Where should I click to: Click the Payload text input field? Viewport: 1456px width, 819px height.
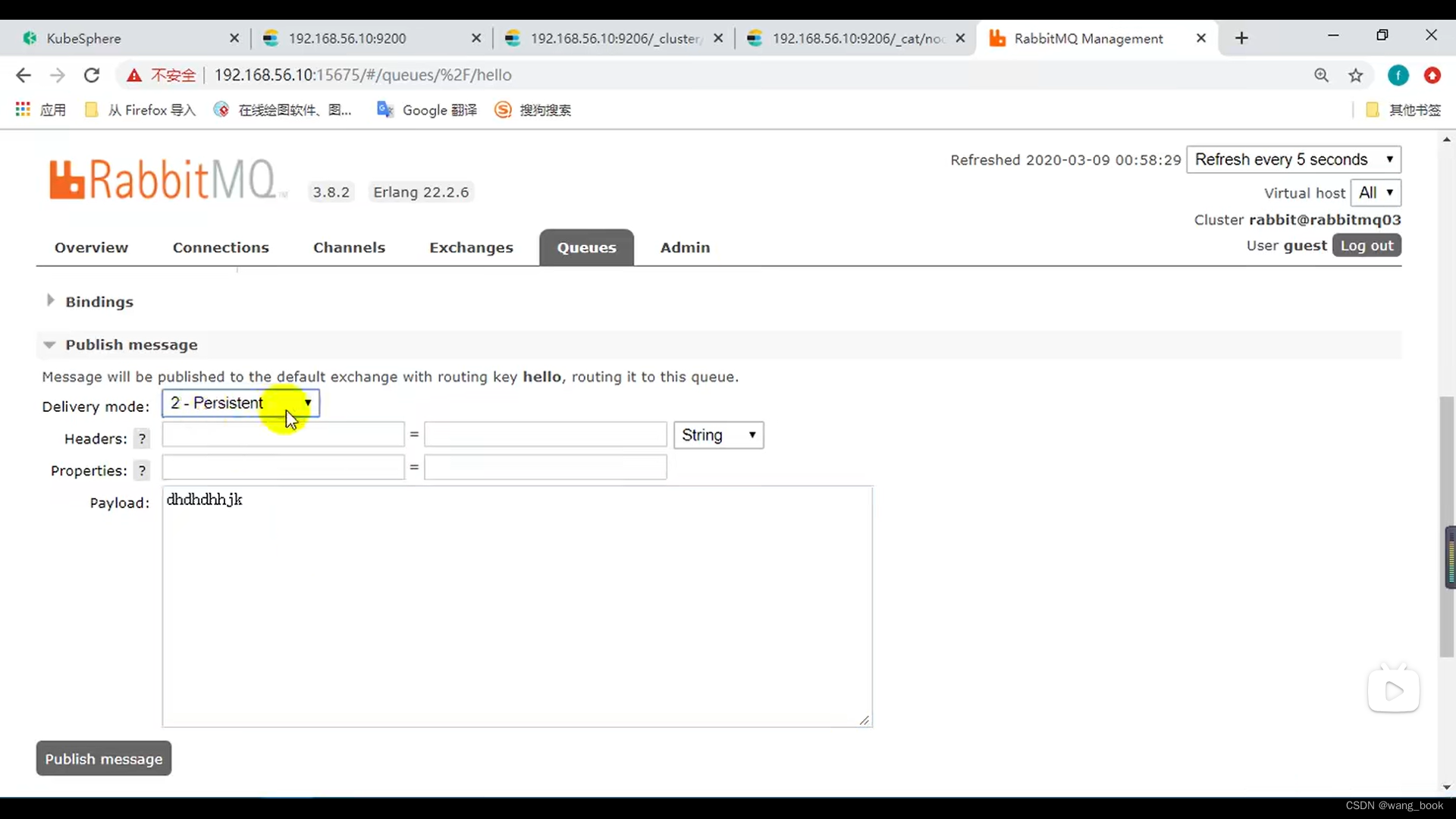[x=515, y=604]
